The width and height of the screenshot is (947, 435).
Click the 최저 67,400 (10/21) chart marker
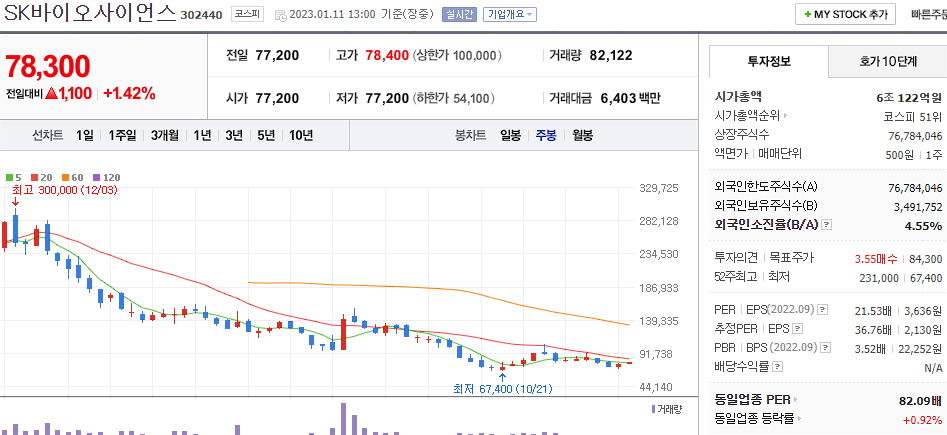point(502,388)
